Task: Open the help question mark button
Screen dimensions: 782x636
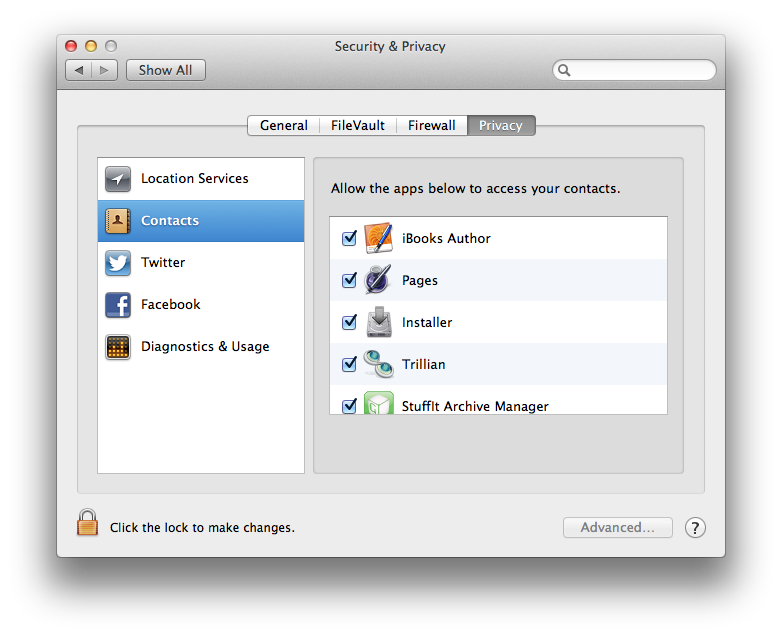Action: click(695, 528)
